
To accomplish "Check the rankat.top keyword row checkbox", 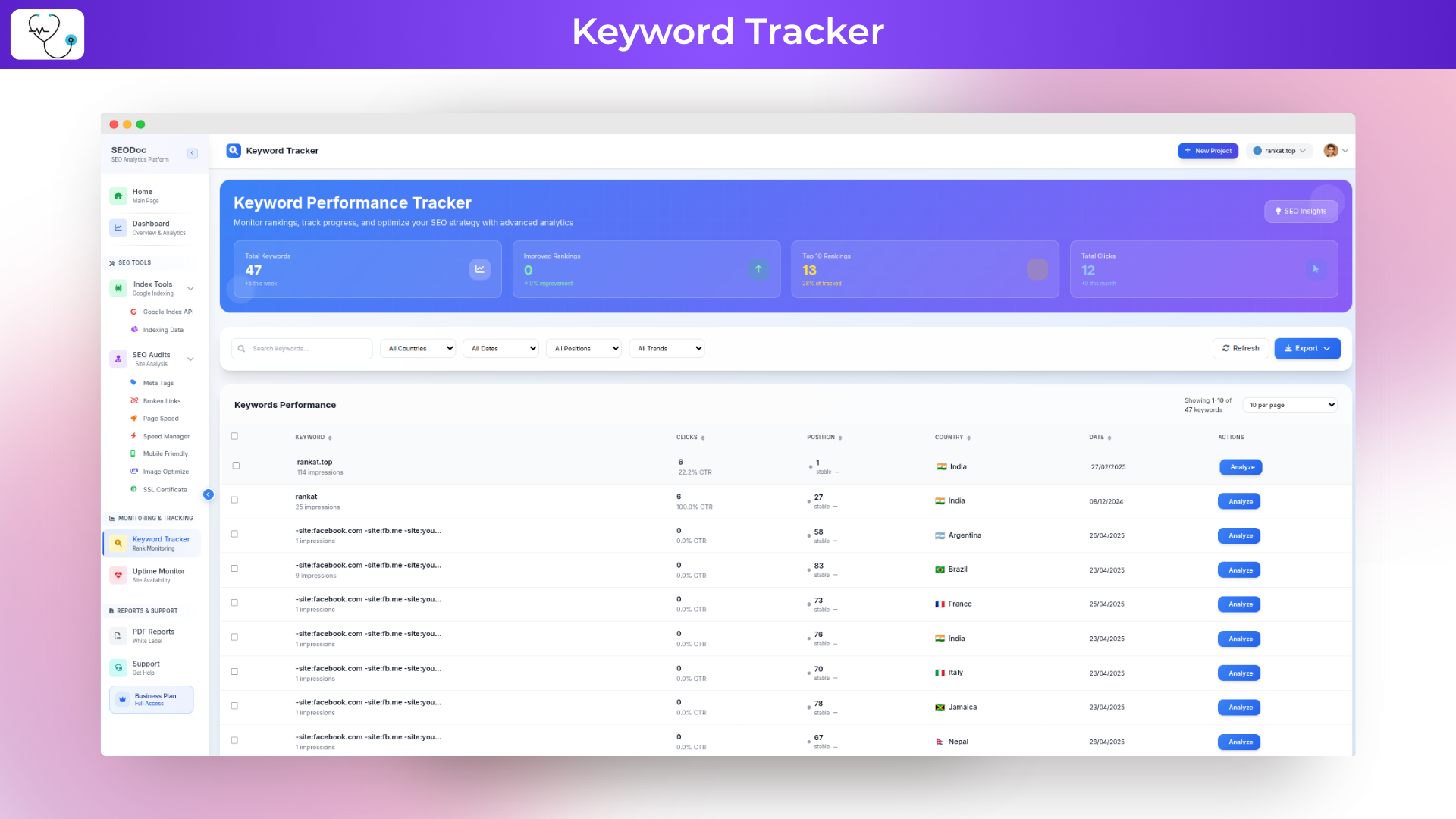I will pyautogui.click(x=236, y=466).
